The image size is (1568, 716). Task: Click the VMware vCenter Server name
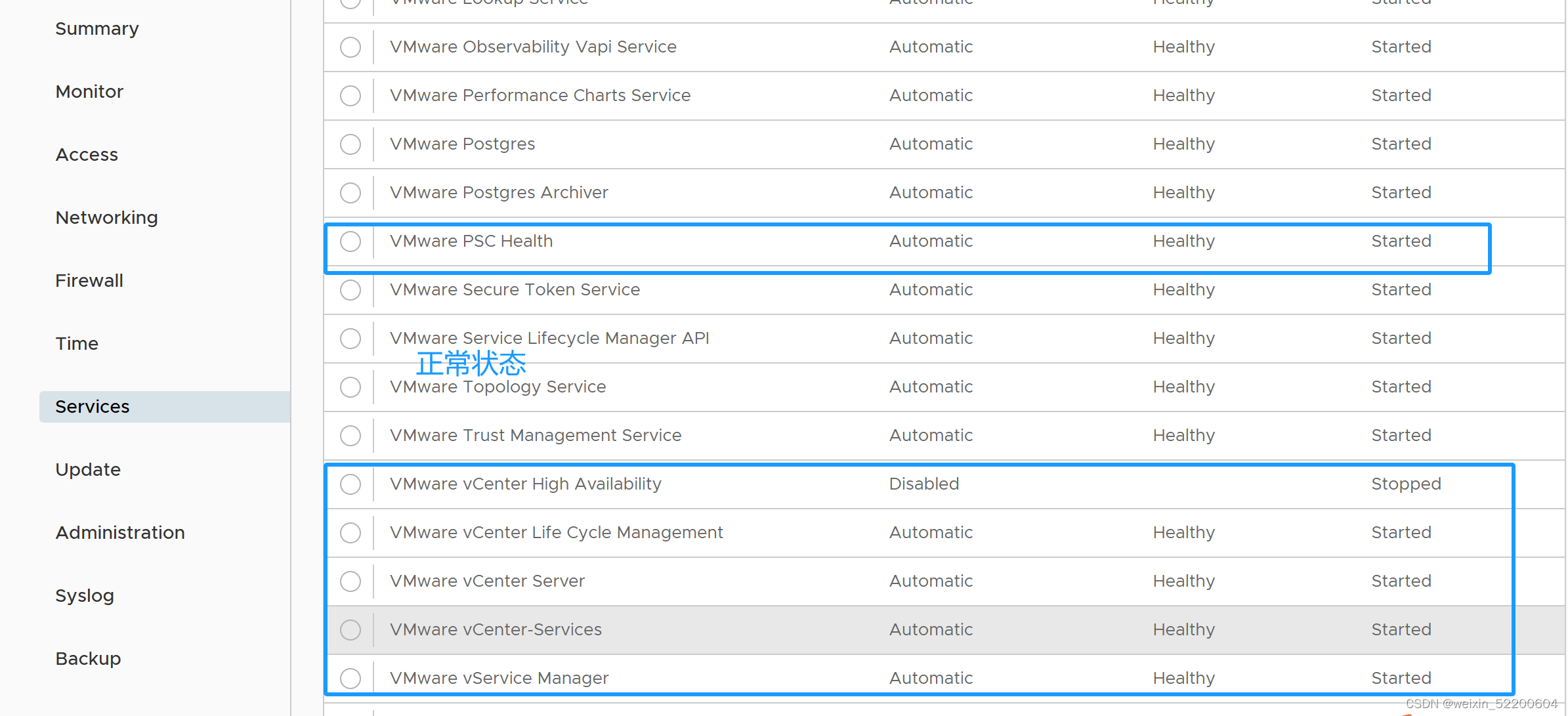point(487,581)
